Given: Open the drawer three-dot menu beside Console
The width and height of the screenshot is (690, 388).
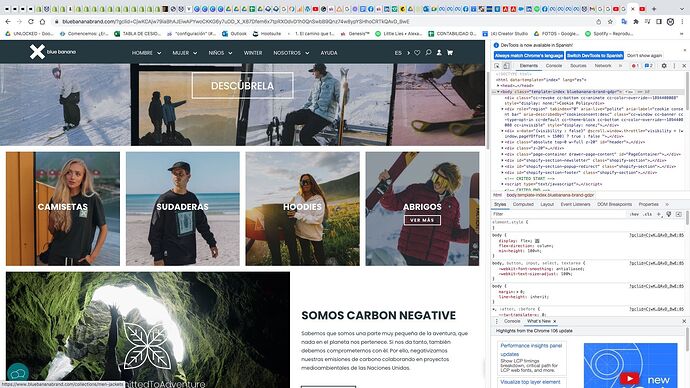Looking at the screenshot, I should click(497, 322).
